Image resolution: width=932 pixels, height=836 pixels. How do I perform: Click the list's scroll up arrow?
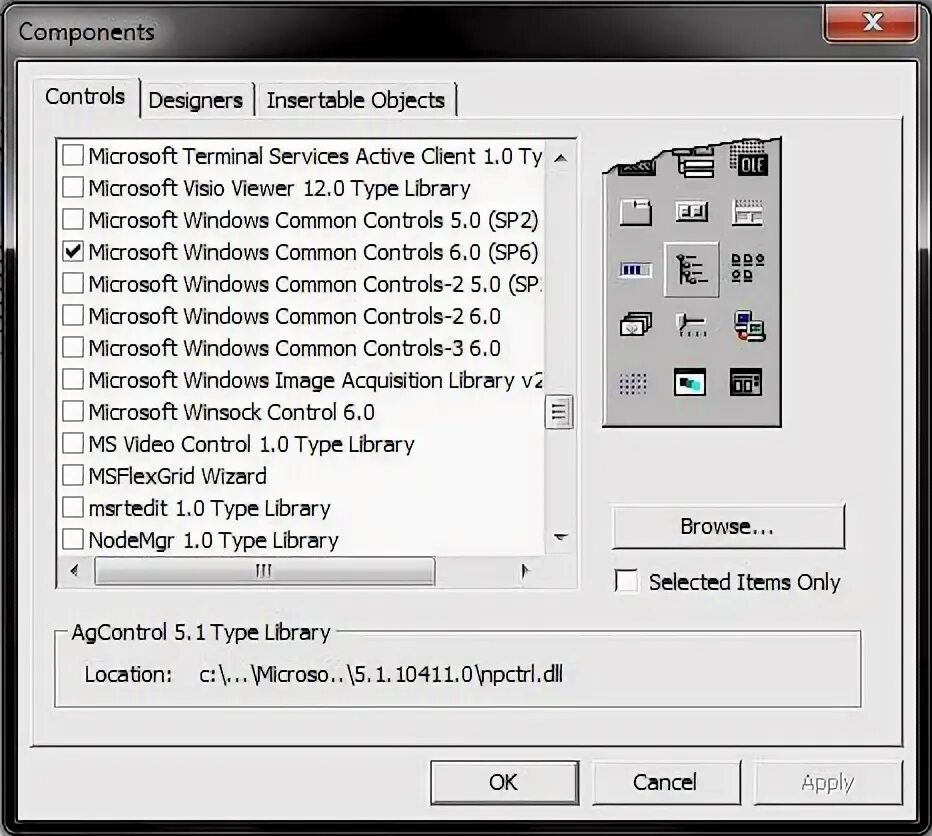click(x=560, y=158)
